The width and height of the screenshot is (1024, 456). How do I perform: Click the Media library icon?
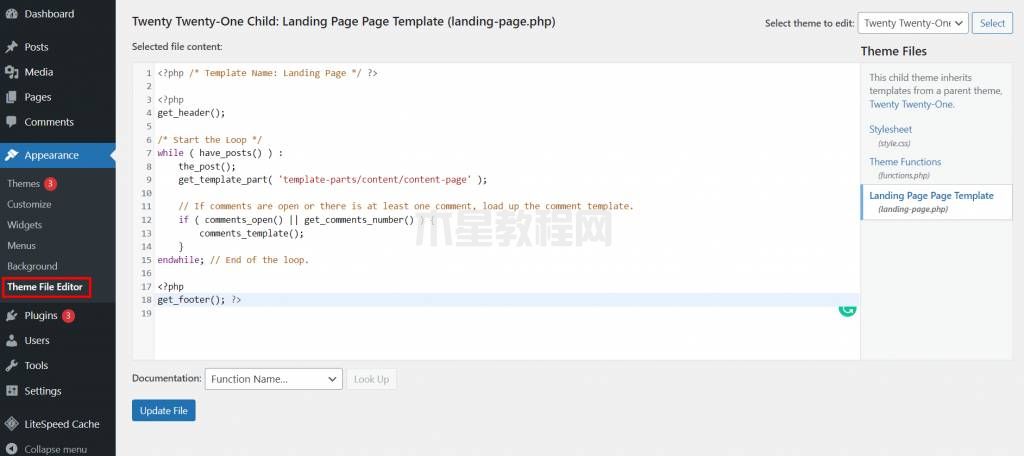(x=11, y=72)
